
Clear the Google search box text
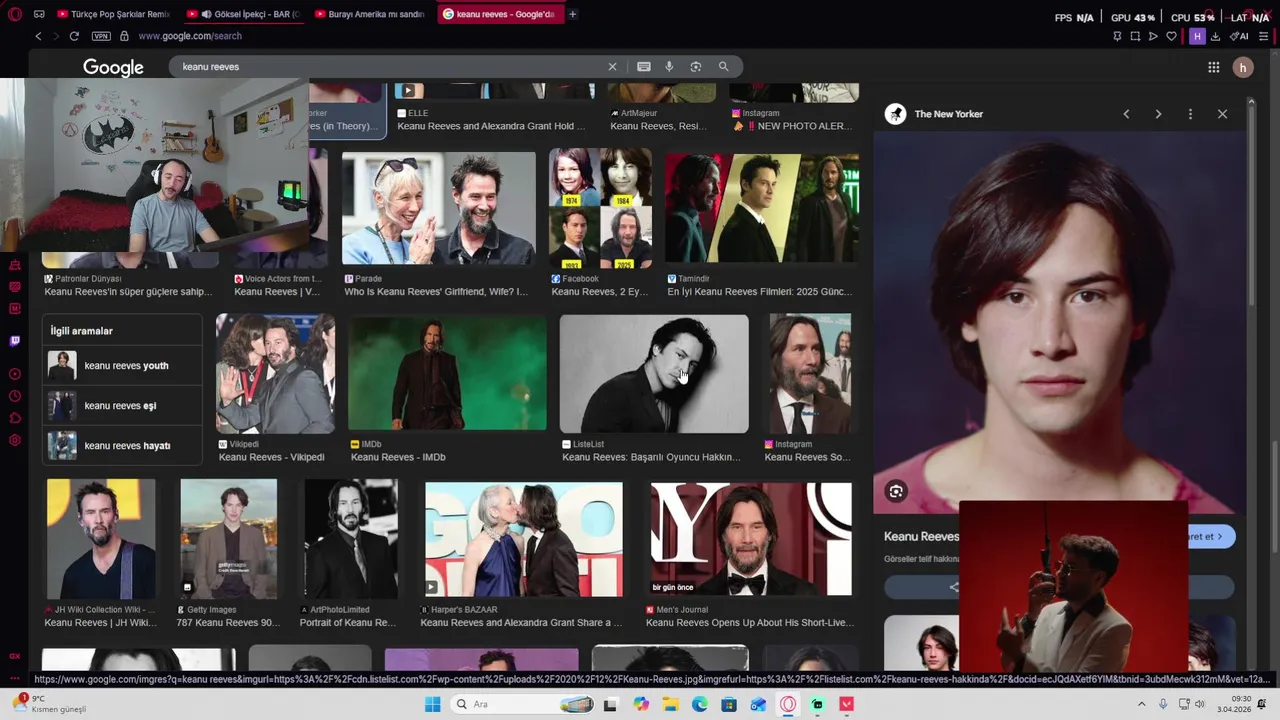pyautogui.click(x=612, y=67)
